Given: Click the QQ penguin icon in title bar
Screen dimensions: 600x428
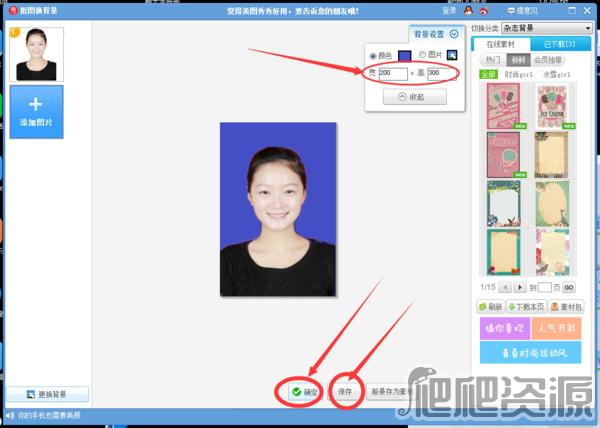Looking at the screenshot, I should pos(468,10).
